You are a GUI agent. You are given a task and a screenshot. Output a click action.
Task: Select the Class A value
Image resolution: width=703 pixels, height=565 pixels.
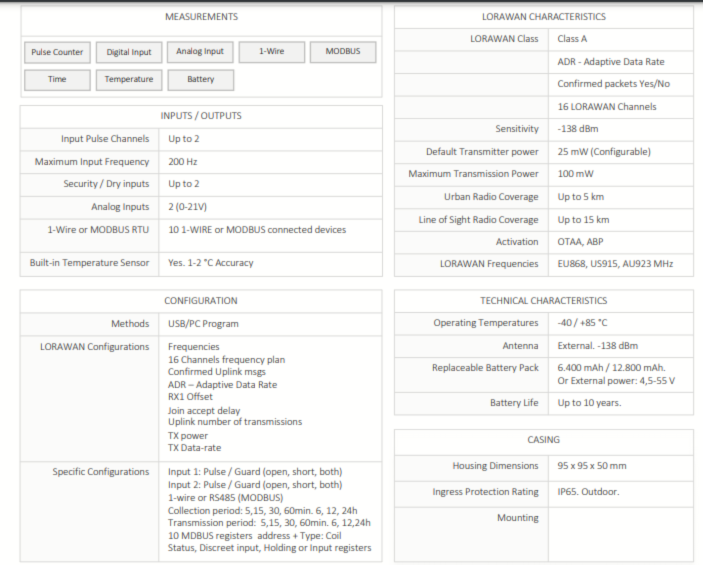[x=572, y=39]
